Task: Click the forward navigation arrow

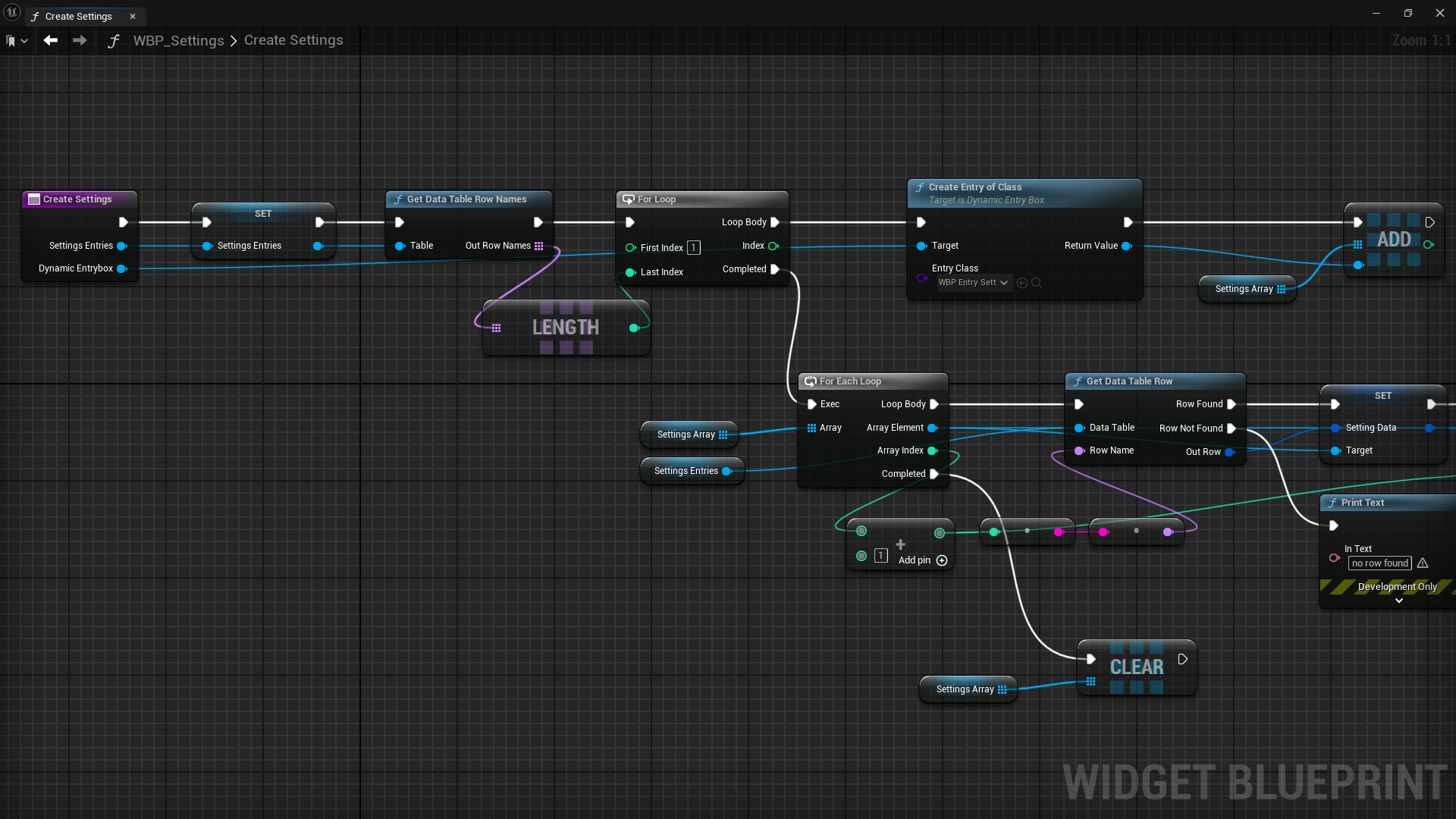Action: (x=80, y=40)
